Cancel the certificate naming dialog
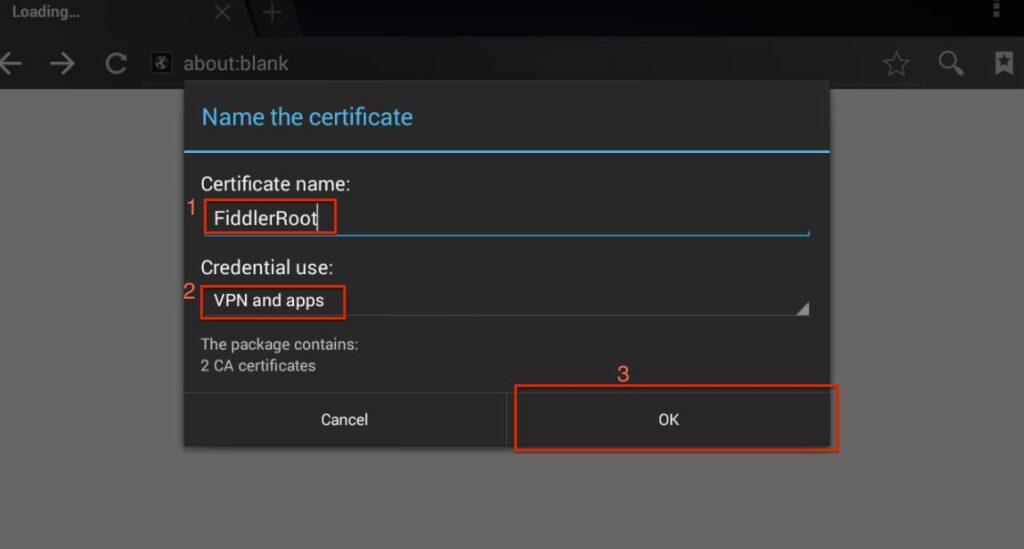 (x=345, y=419)
